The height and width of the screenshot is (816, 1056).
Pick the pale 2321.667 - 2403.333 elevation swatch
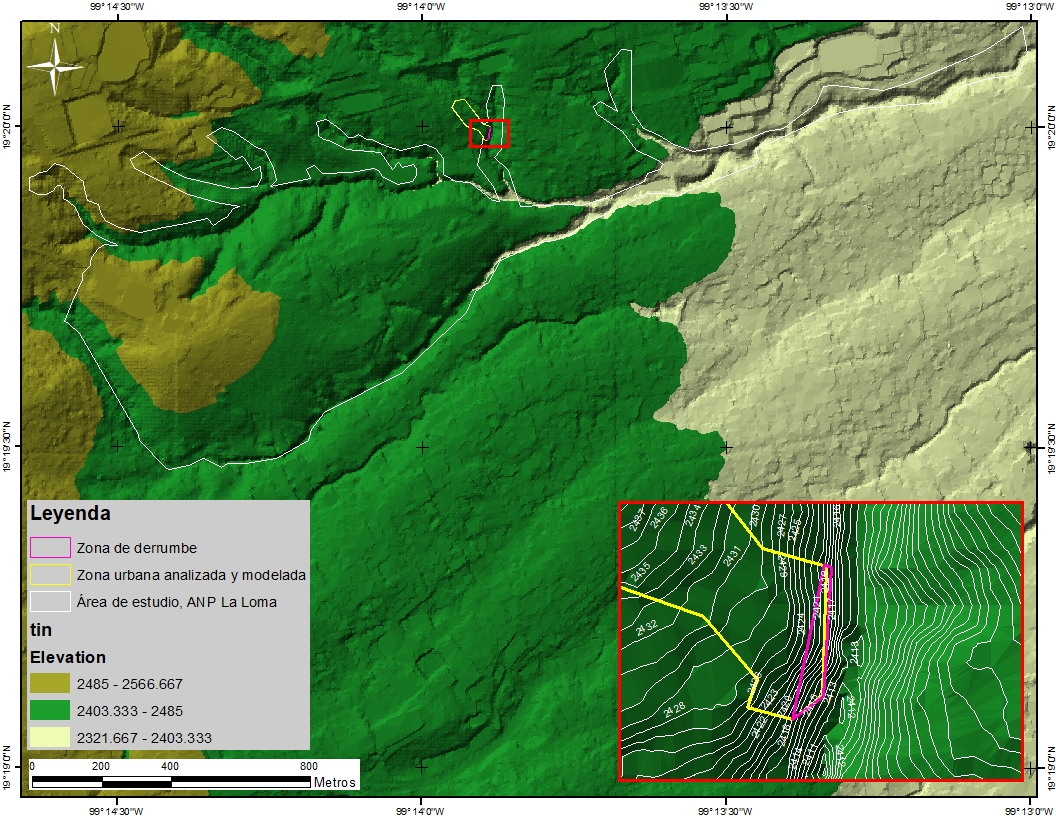point(50,738)
